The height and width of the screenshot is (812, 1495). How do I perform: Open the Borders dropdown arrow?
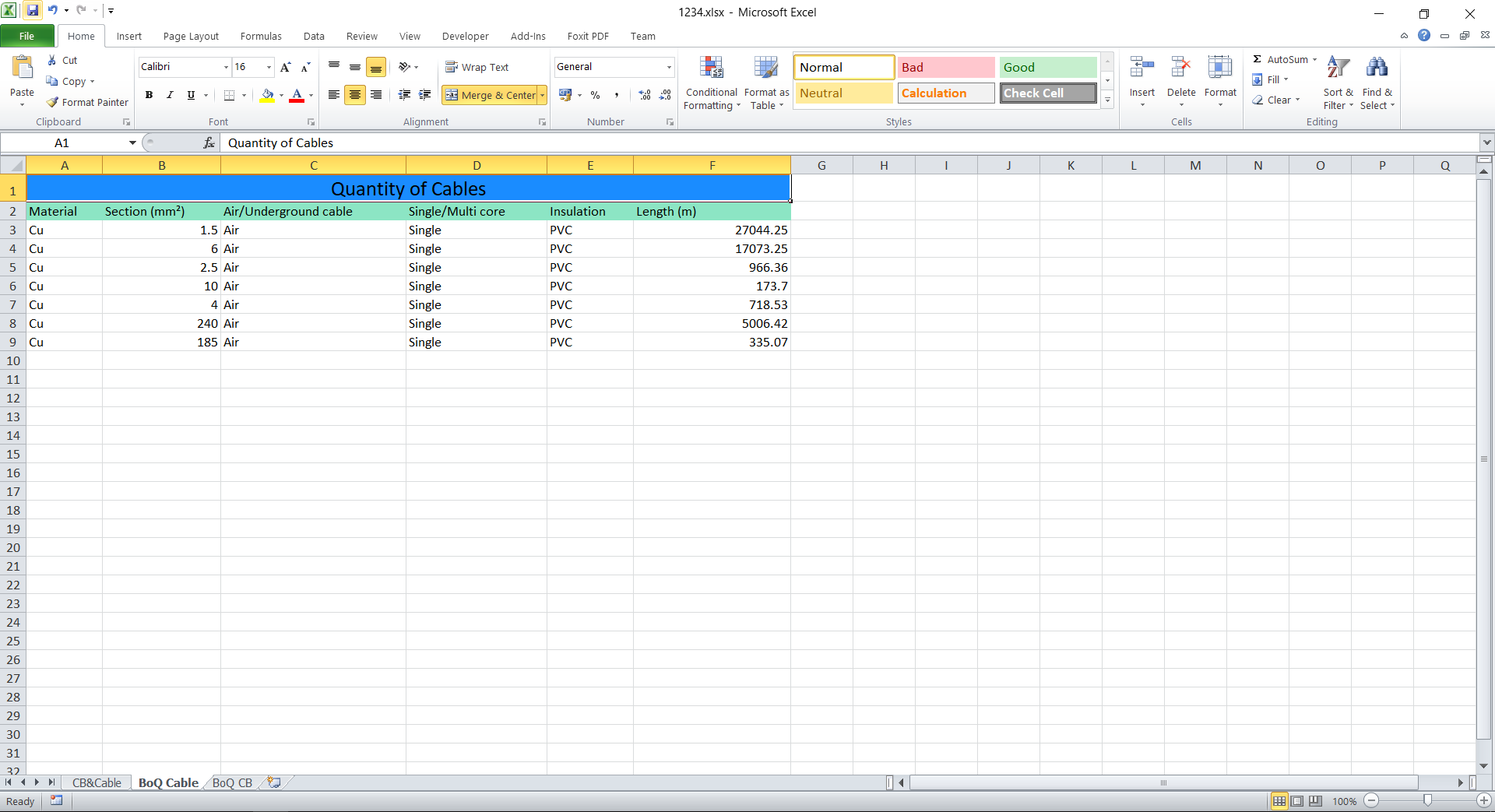244,95
